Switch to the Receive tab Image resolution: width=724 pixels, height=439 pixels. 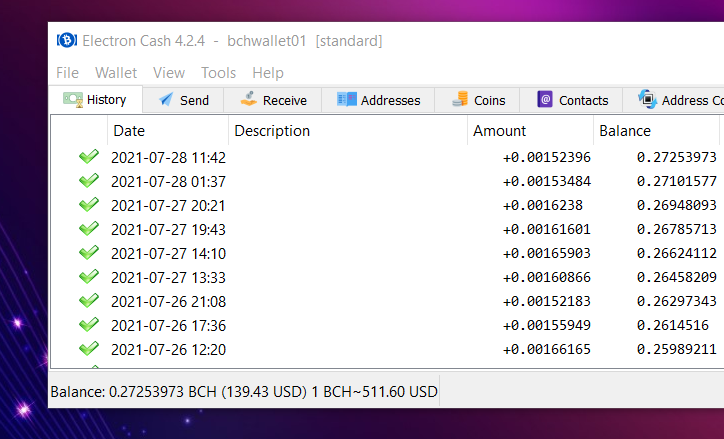tap(273, 100)
